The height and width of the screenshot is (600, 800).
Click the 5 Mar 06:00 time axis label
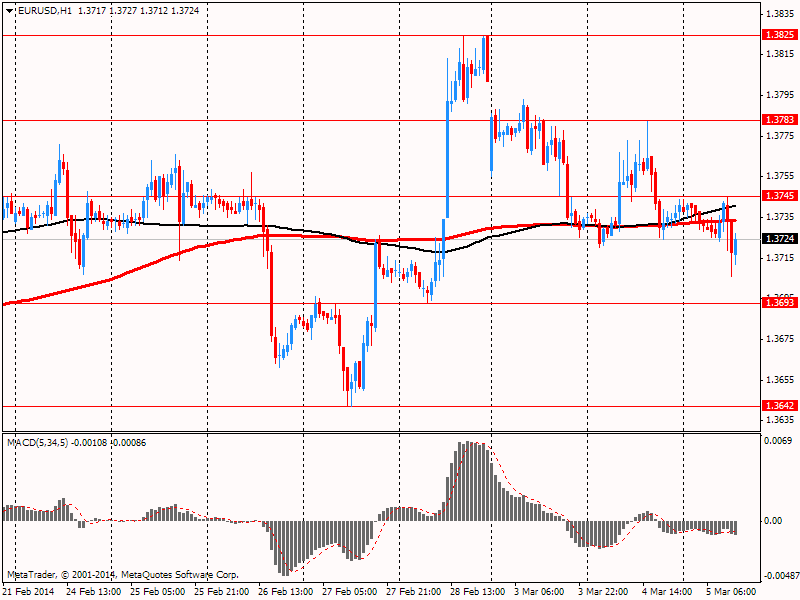(731, 592)
